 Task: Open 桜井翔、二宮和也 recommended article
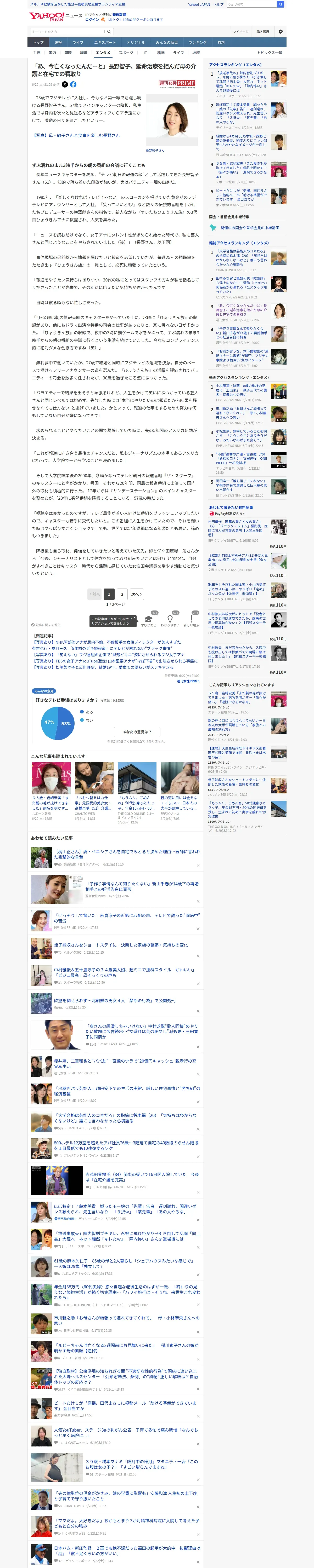point(125,1063)
